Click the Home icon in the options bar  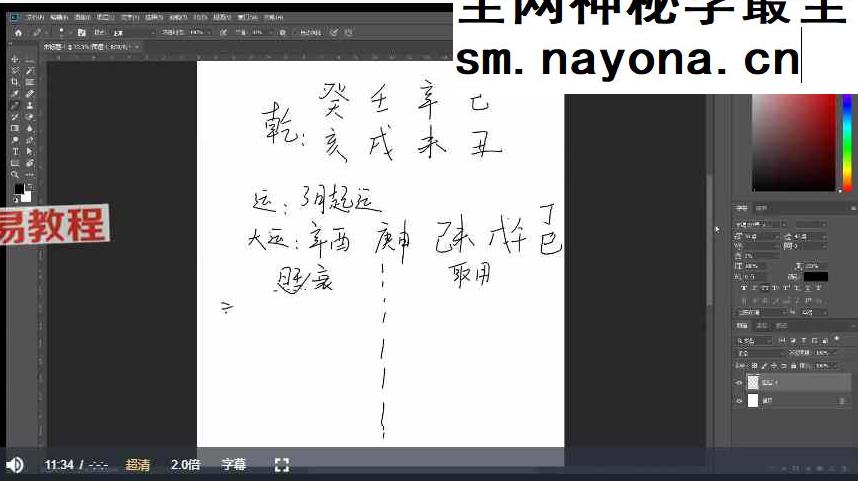18,33
